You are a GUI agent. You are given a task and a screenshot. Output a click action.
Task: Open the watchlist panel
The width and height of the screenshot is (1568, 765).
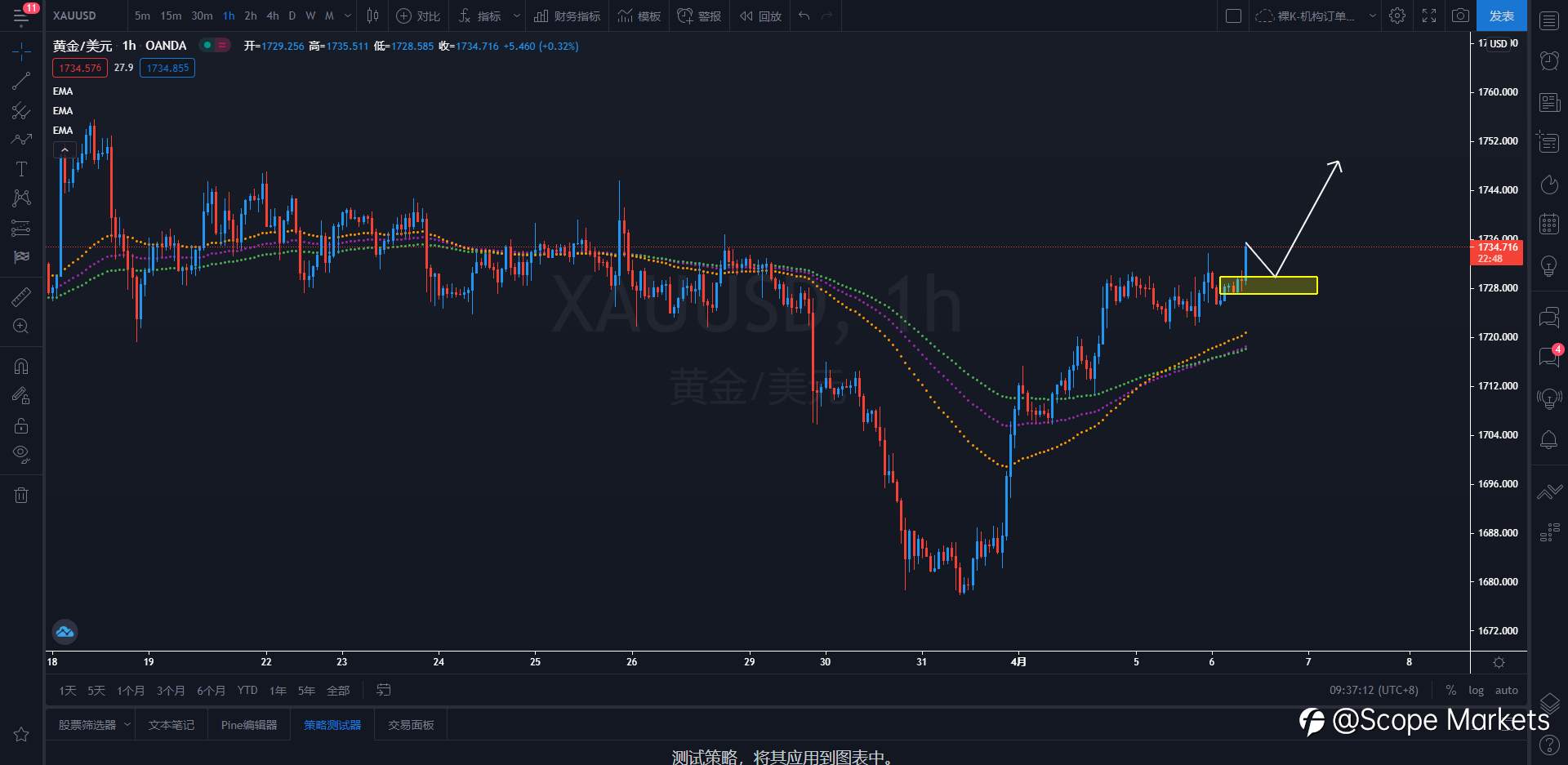(1548, 20)
